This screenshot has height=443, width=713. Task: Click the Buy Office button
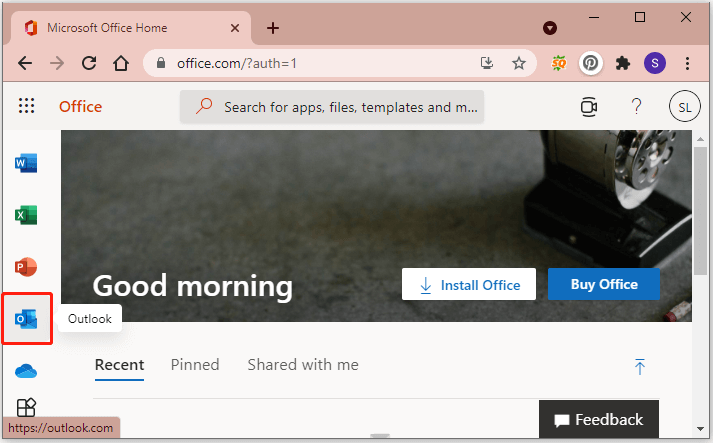click(x=604, y=284)
